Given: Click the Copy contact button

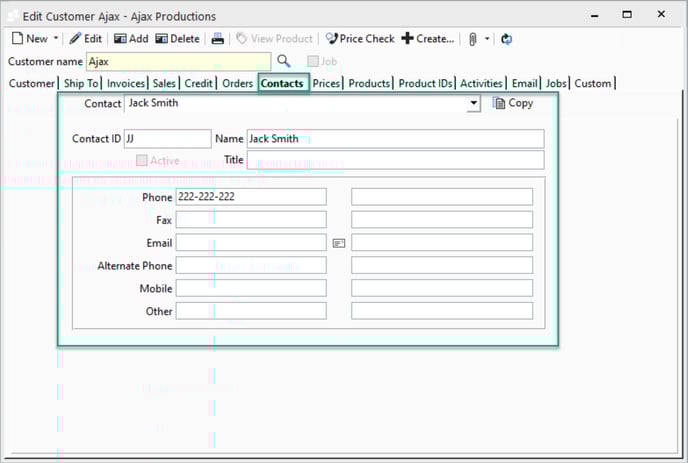Looking at the screenshot, I should [x=512, y=103].
